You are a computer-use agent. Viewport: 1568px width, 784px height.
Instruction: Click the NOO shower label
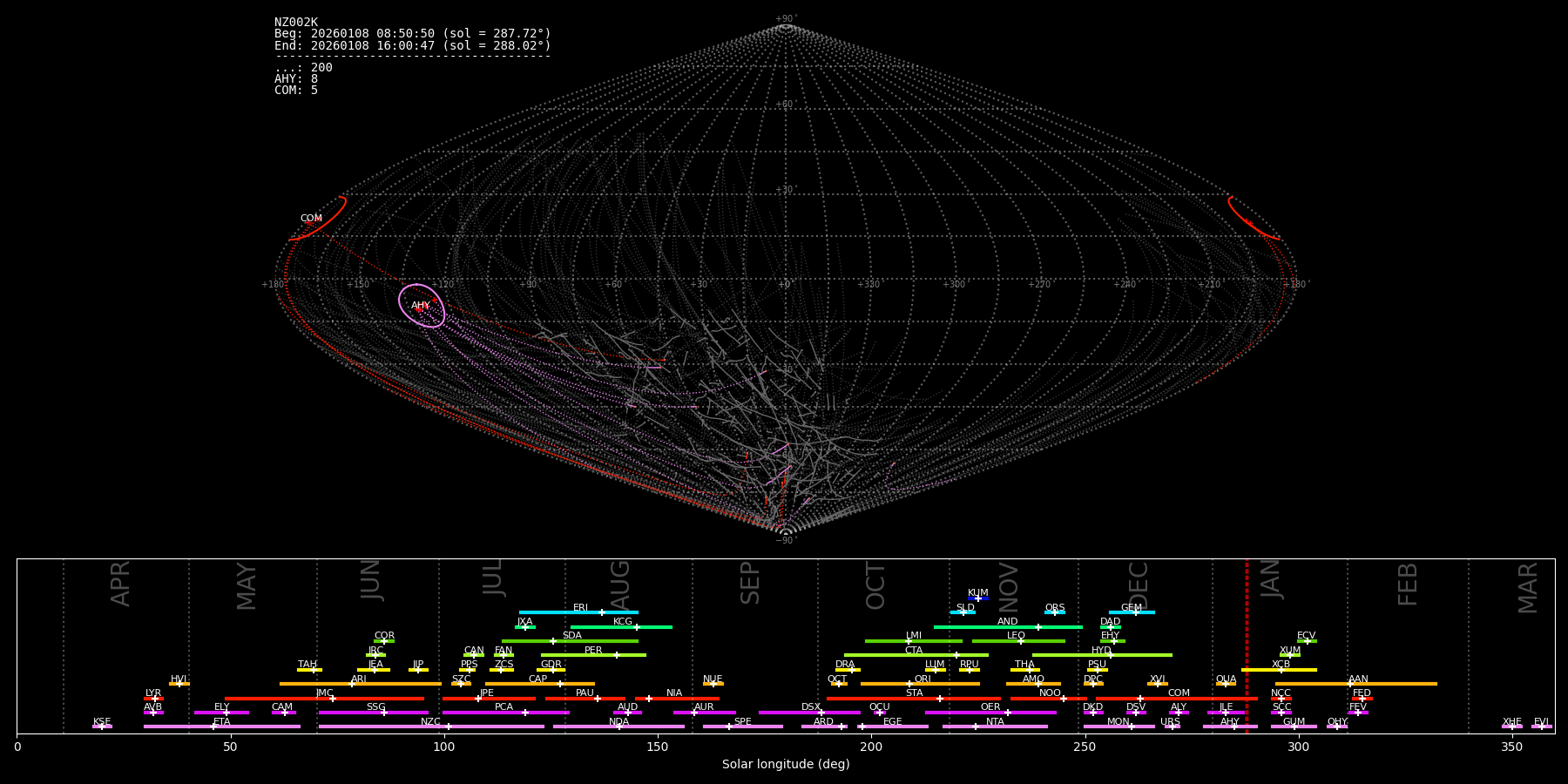coord(1051,693)
